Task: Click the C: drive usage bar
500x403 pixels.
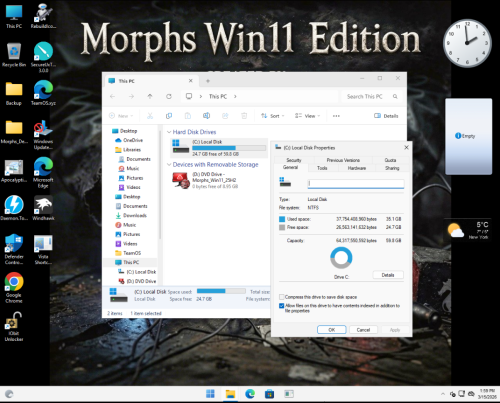Action: [229, 148]
